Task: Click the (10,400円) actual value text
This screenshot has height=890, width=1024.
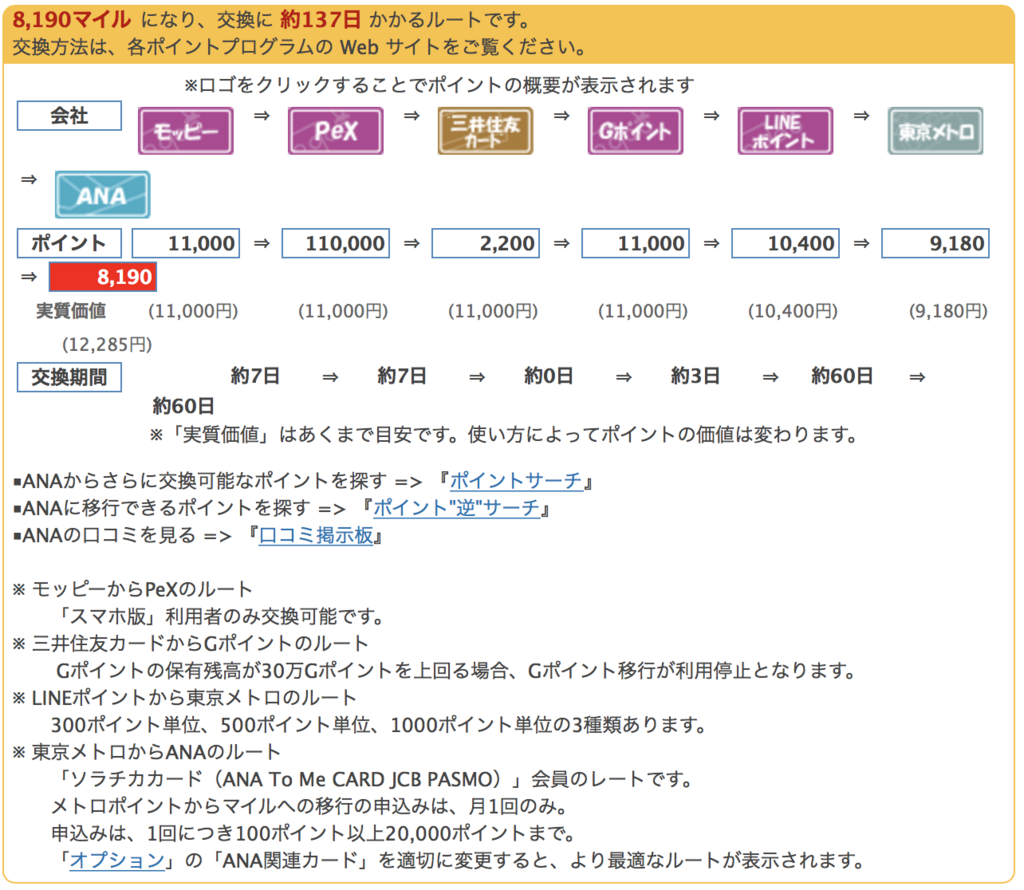Action: click(x=793, y=311)
